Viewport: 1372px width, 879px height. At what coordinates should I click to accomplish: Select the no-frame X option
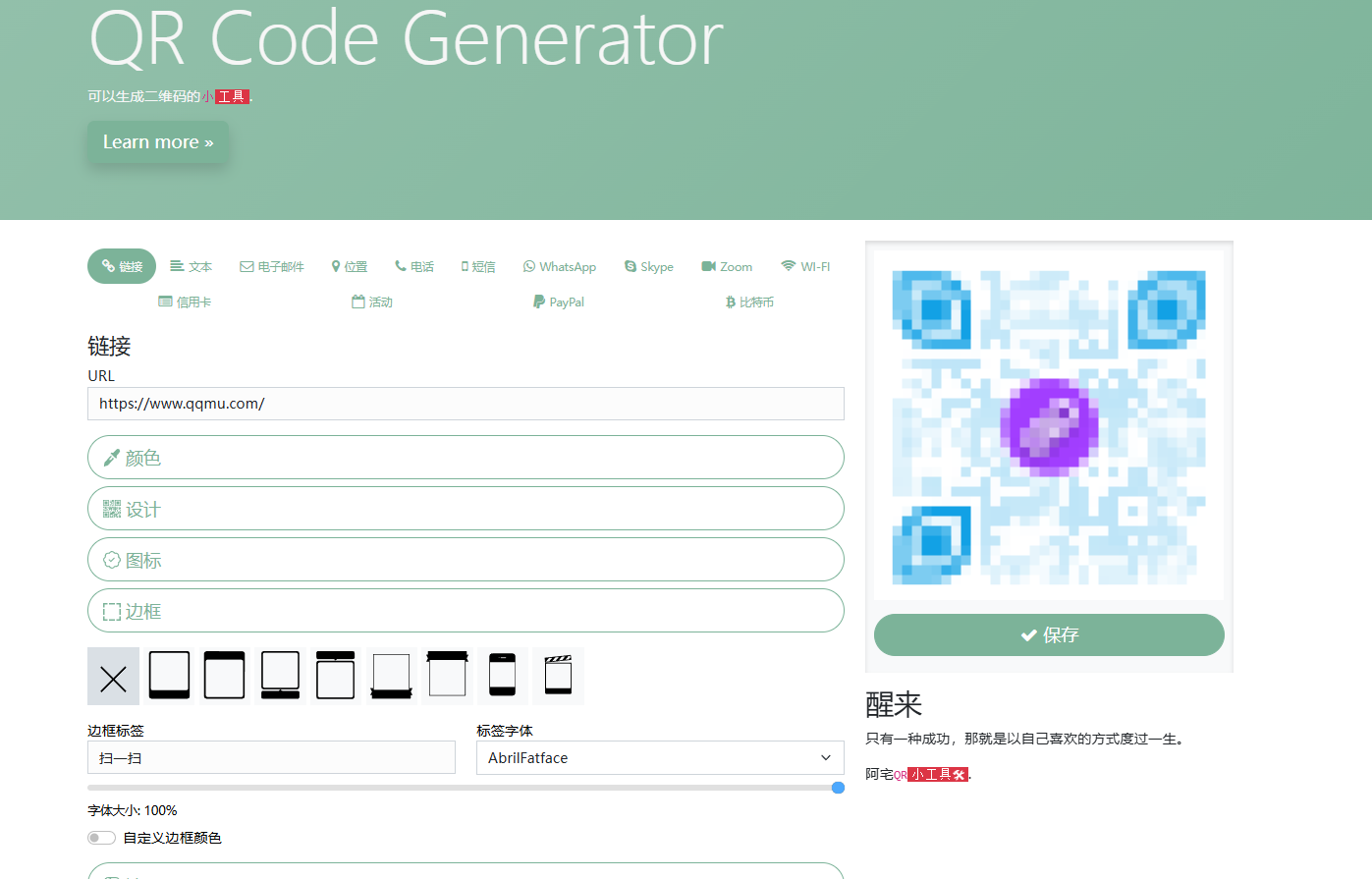(x=113, y=676)
